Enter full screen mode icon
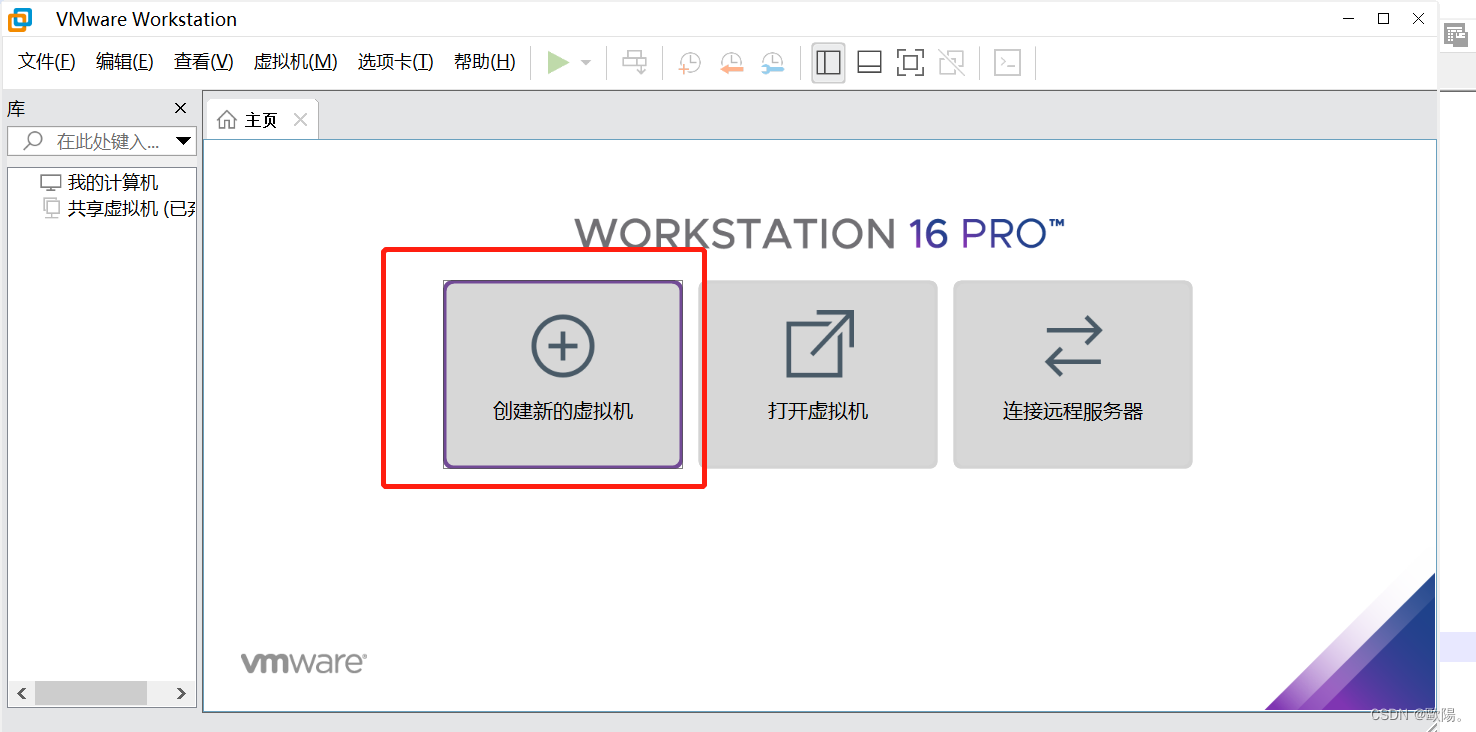 click(910, 63)
